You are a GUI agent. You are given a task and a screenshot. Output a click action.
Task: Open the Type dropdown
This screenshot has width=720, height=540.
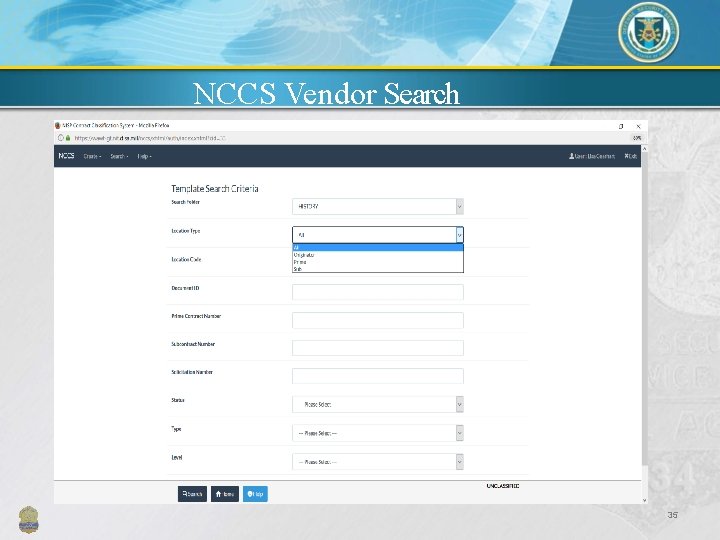tap(378, 433)
